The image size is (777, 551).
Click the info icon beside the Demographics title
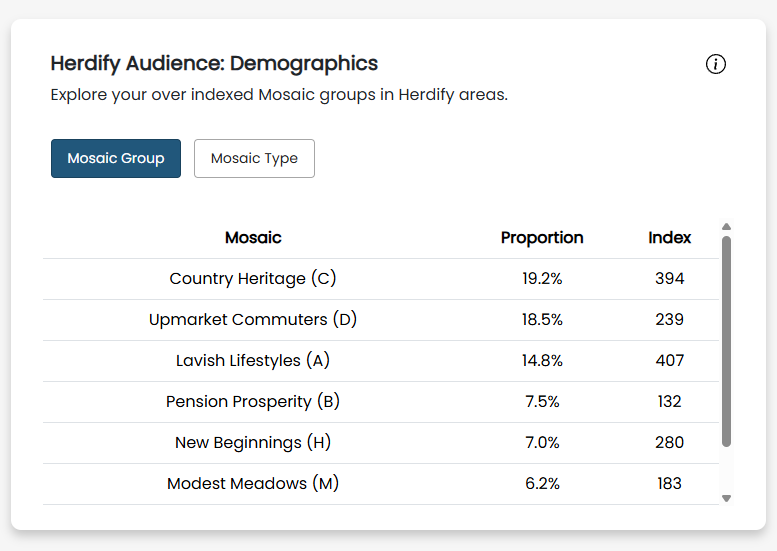[x=716, y=64]
